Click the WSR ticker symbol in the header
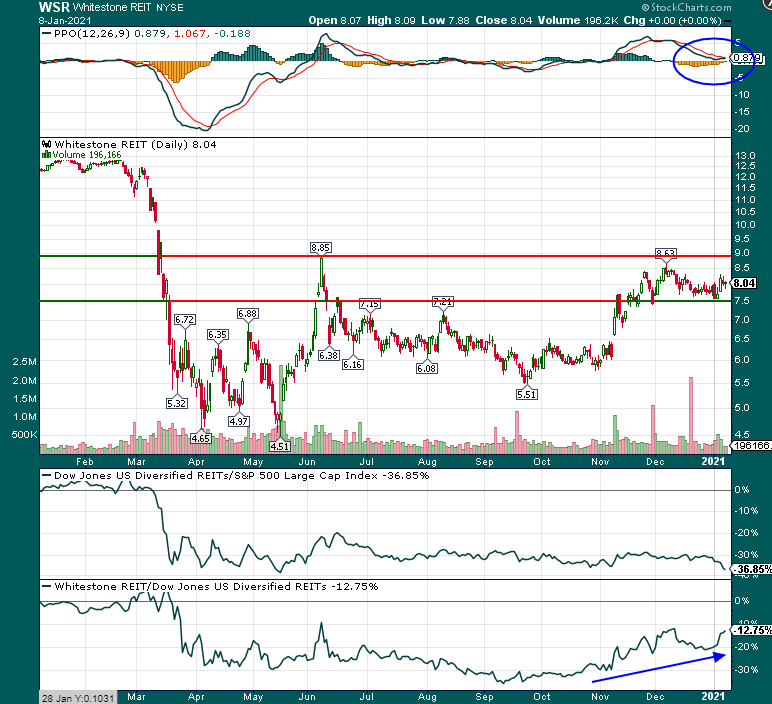This screenshot has width=772, height=704. pos(54,7)
